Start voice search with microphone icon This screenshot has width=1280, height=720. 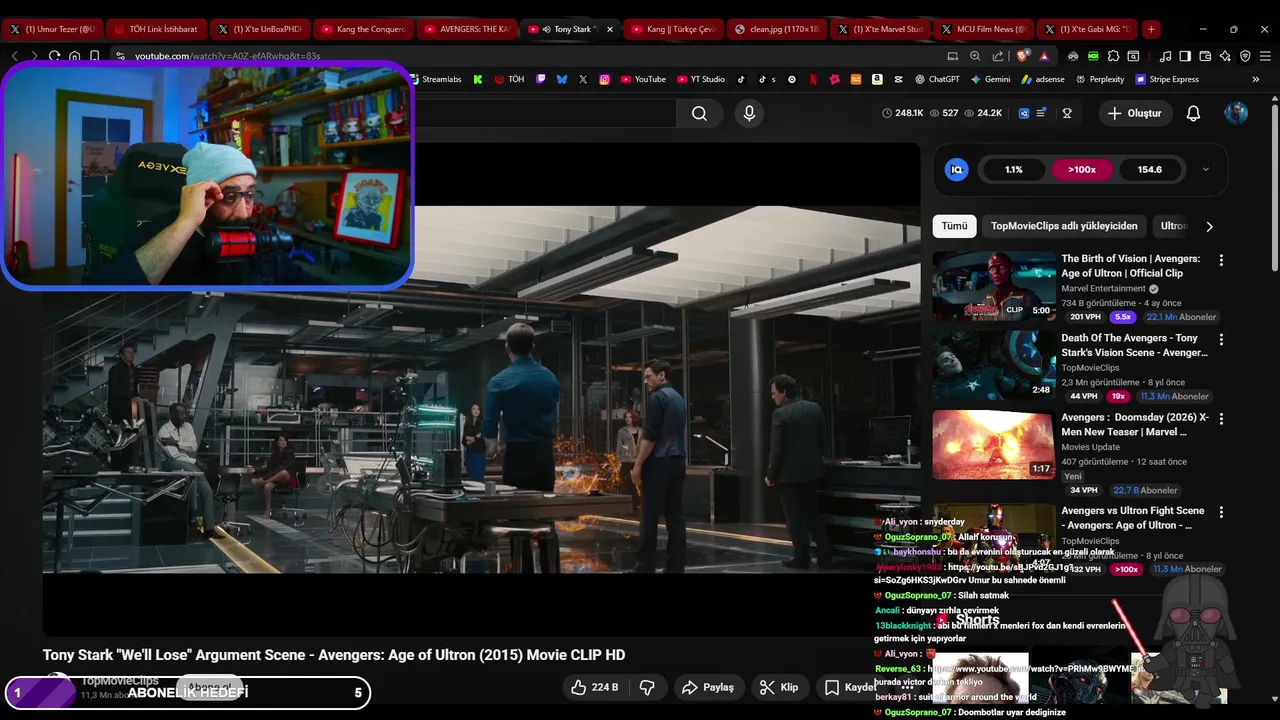pos(749,114)
